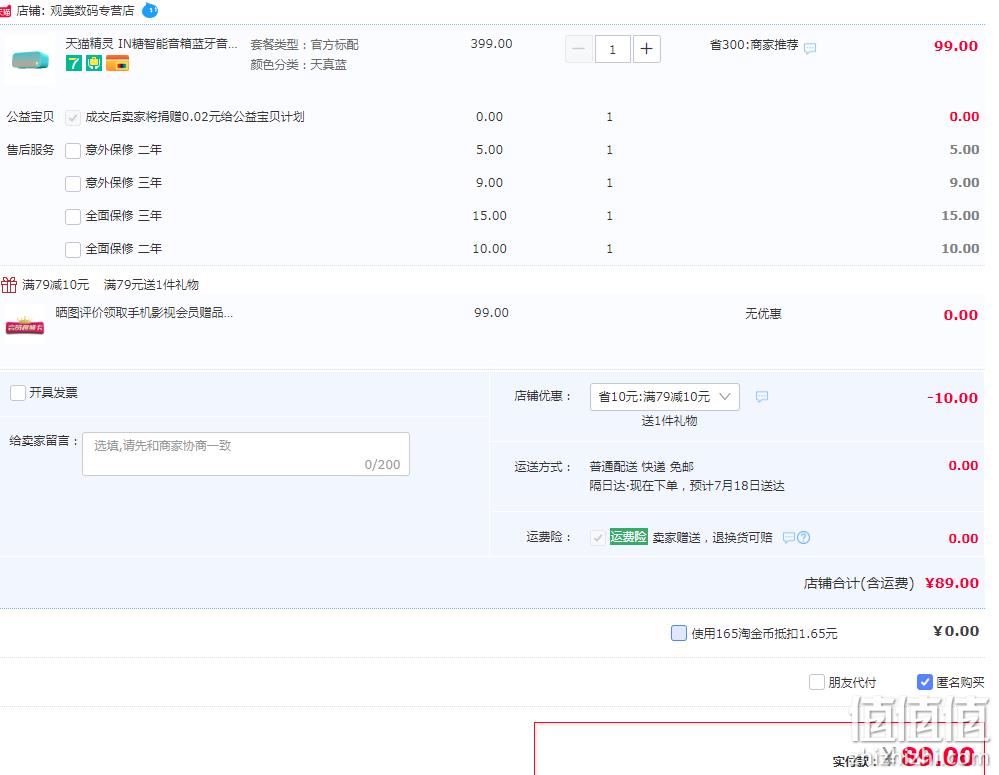Viewport: 999px width, 775px height.
Task: Click the orange credit card payment badge
Action: click(x=117, y=63)
